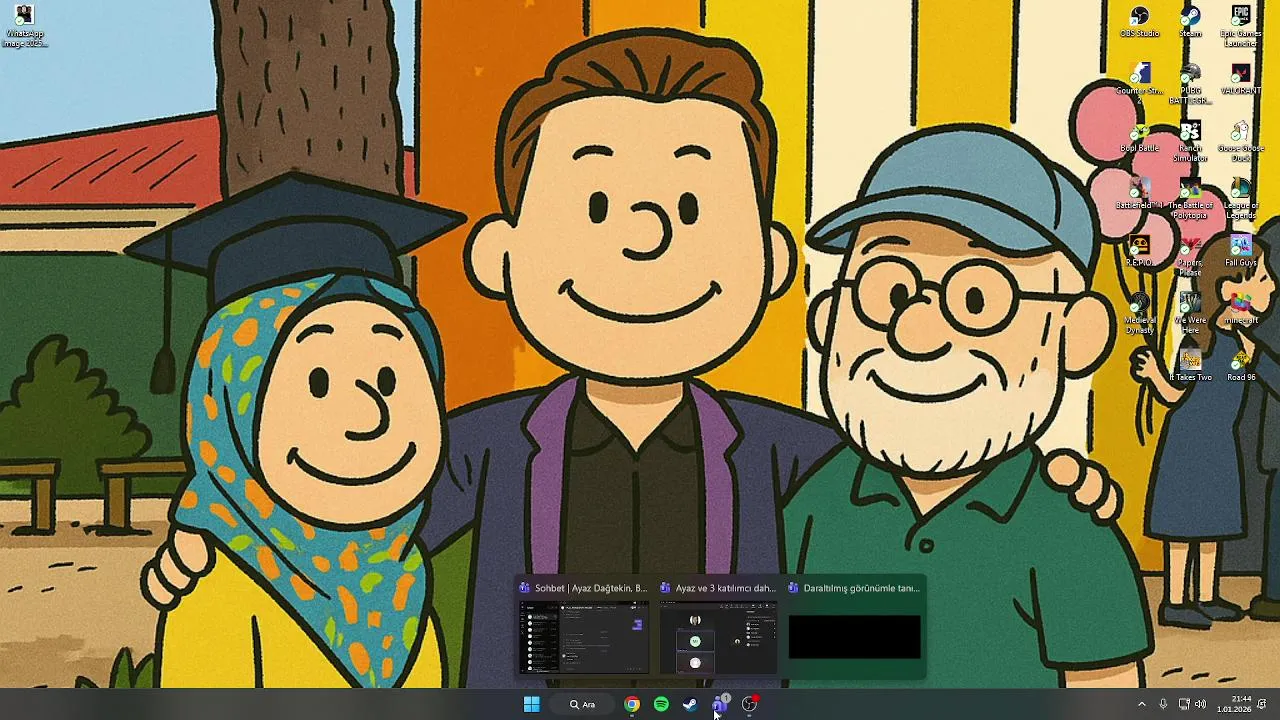Viewport: 1280px width, 720px height.
Task: Select the It Takes Two desktop icon
Action: tap(1190, 367)
